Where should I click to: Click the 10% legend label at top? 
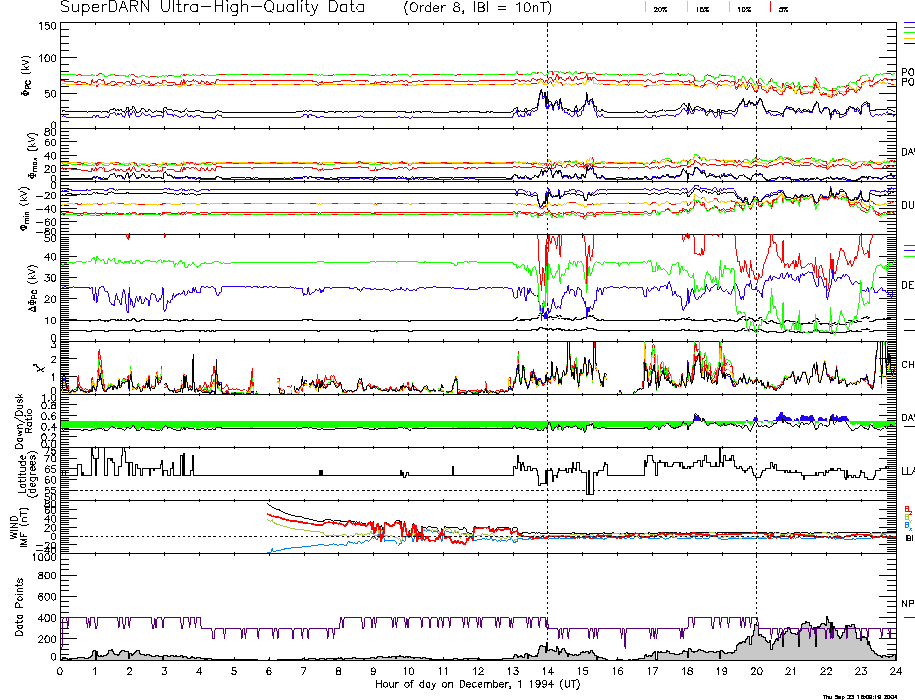744,9
